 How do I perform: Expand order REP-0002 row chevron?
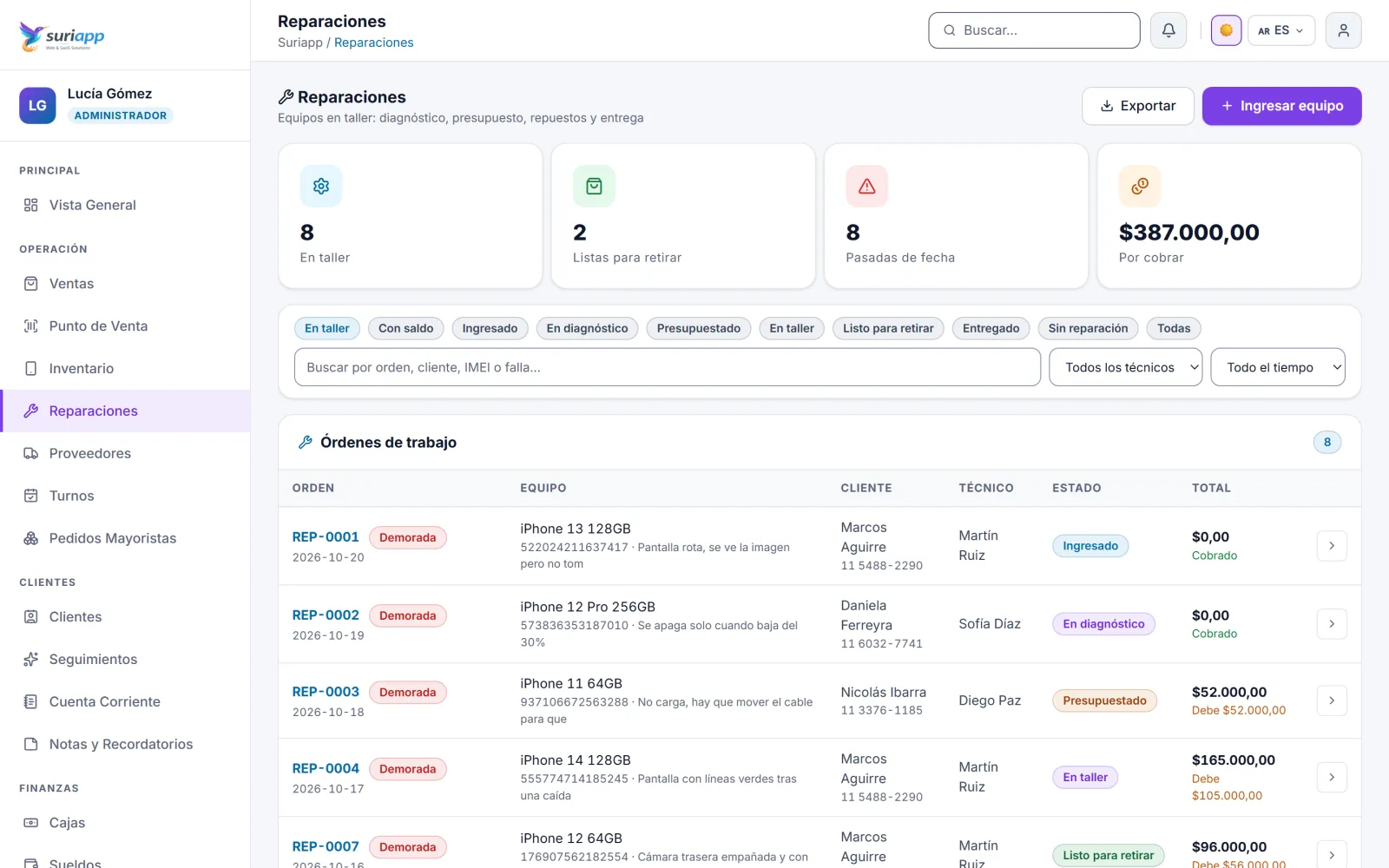pos(1332,624)
